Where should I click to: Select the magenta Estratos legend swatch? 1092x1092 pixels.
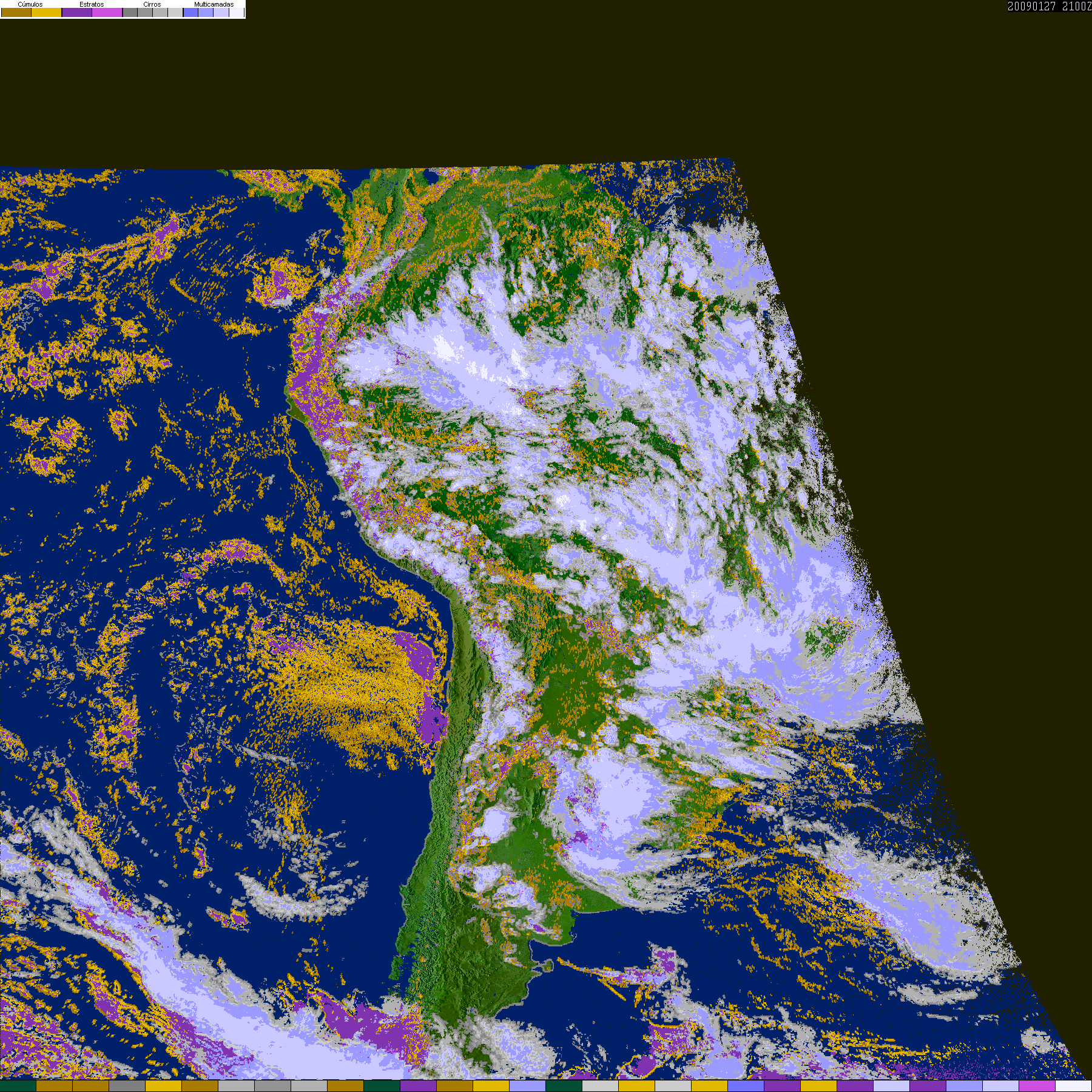pos(107,12)
